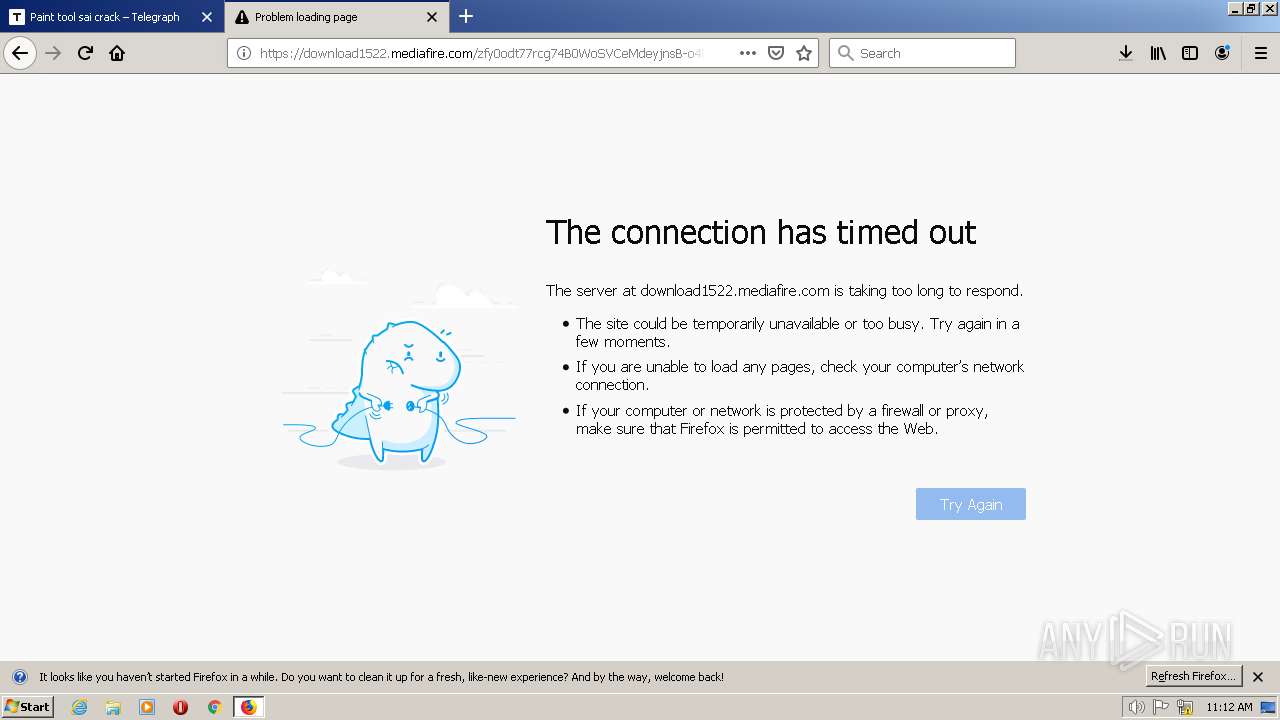Open page actions three-dot menu
Screen dimensions: 1280x720
coord(748,53)
